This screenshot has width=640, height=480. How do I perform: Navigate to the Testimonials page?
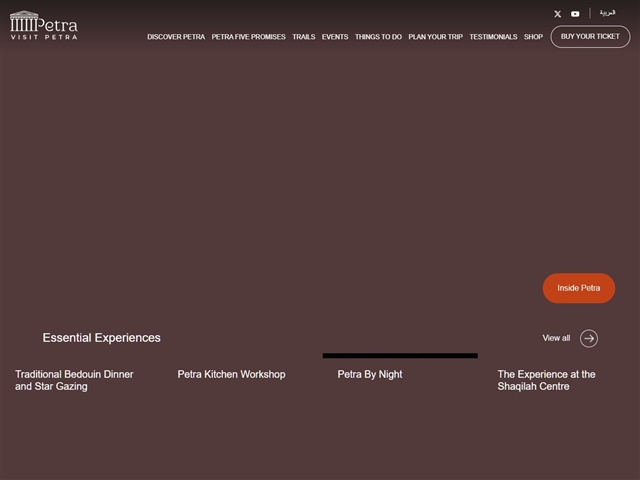tap(493, 37)
